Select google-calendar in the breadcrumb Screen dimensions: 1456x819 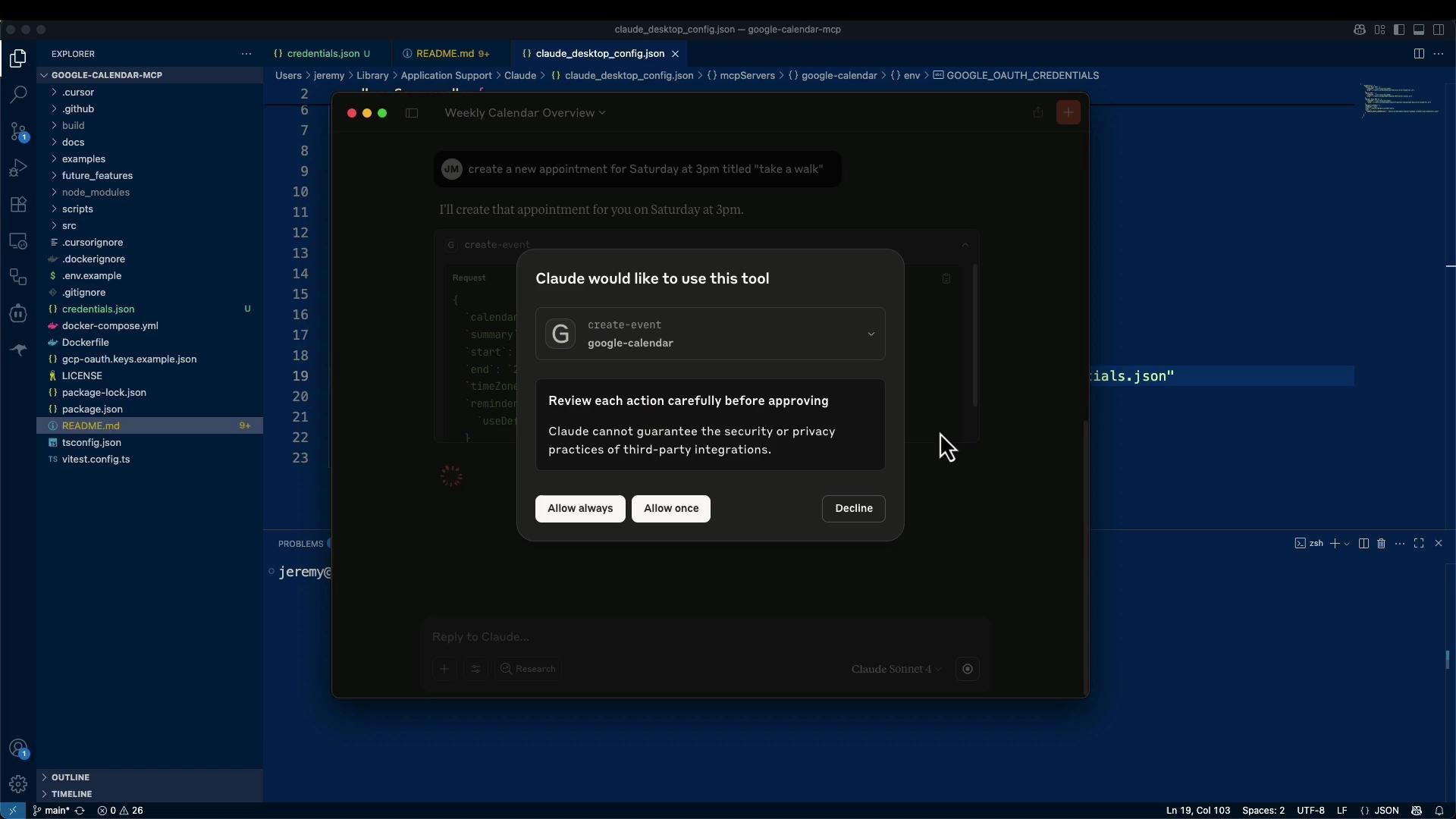832,75
